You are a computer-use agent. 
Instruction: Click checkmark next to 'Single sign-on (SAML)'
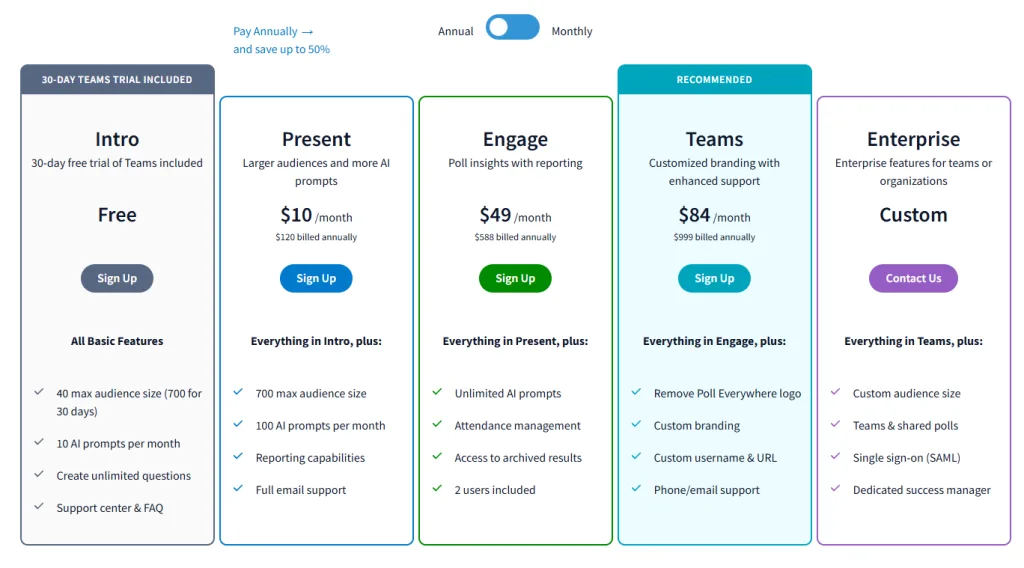(x=836, y=457)
